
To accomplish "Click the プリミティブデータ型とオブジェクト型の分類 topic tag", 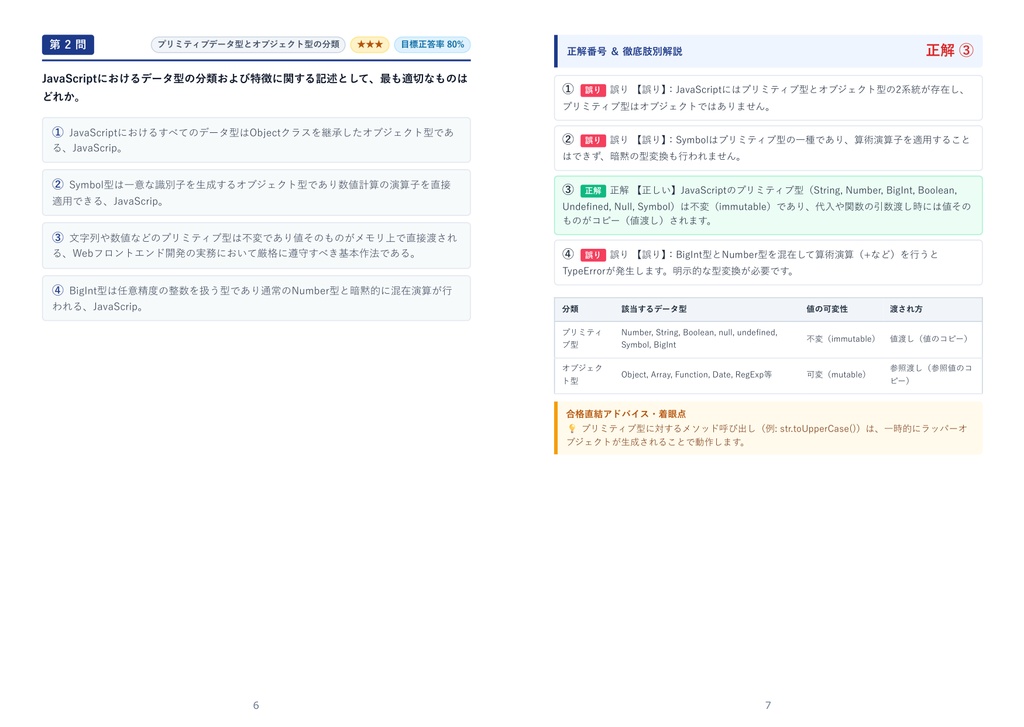I will click(248, 44).
